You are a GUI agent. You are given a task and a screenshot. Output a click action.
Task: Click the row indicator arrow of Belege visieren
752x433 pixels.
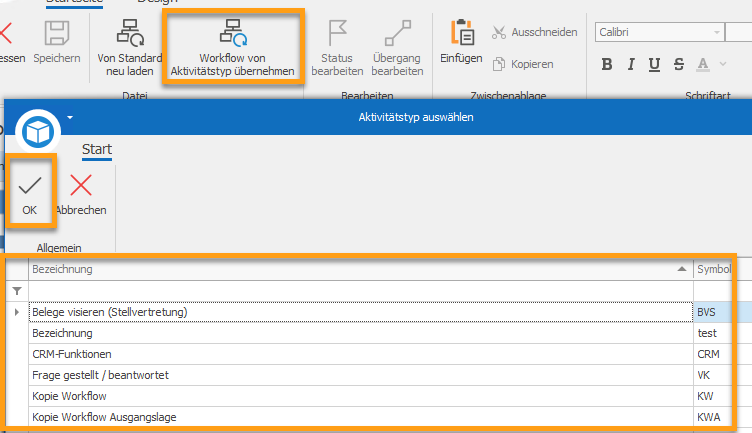(x=17, y=312)
